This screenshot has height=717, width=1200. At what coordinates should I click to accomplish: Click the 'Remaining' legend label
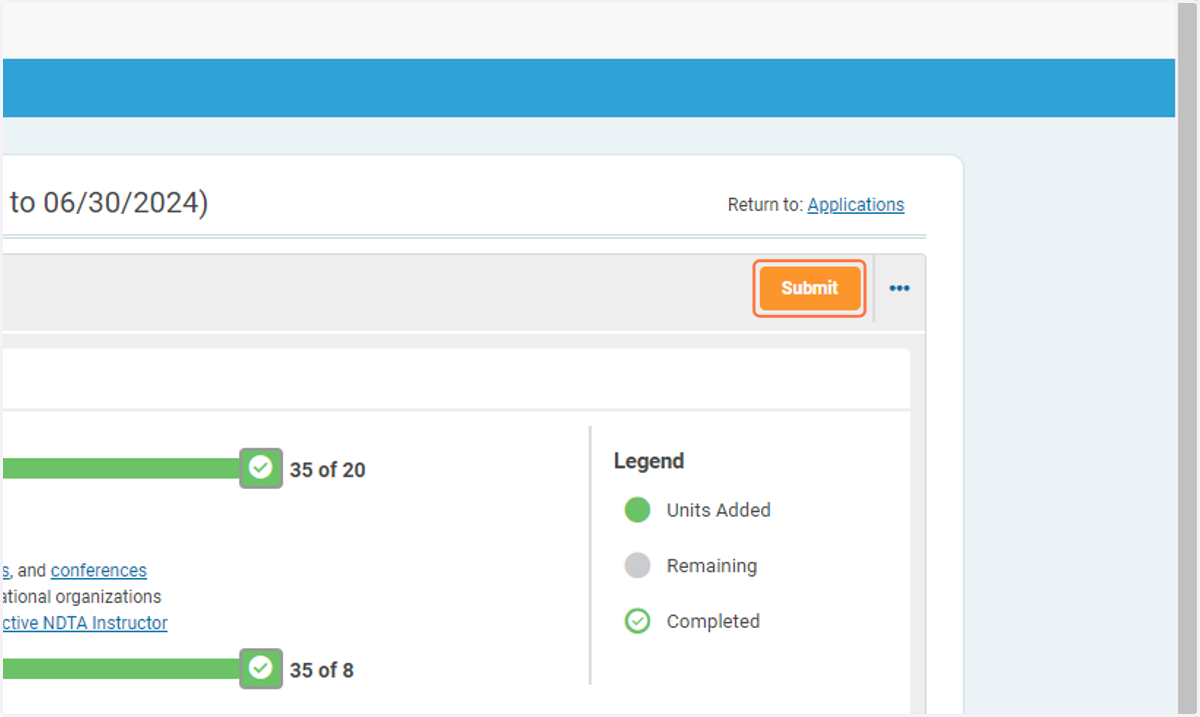pos(712,566)
